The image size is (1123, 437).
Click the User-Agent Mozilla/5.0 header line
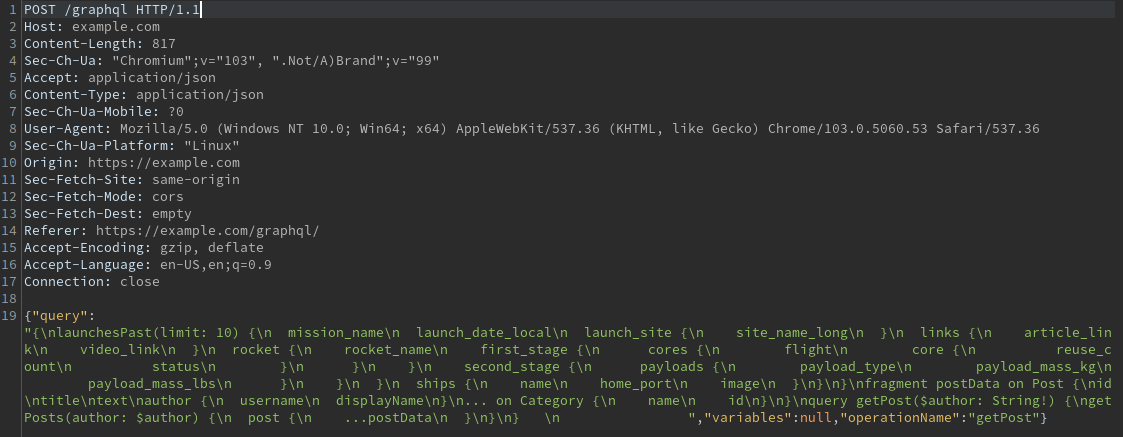coord(531,129)
